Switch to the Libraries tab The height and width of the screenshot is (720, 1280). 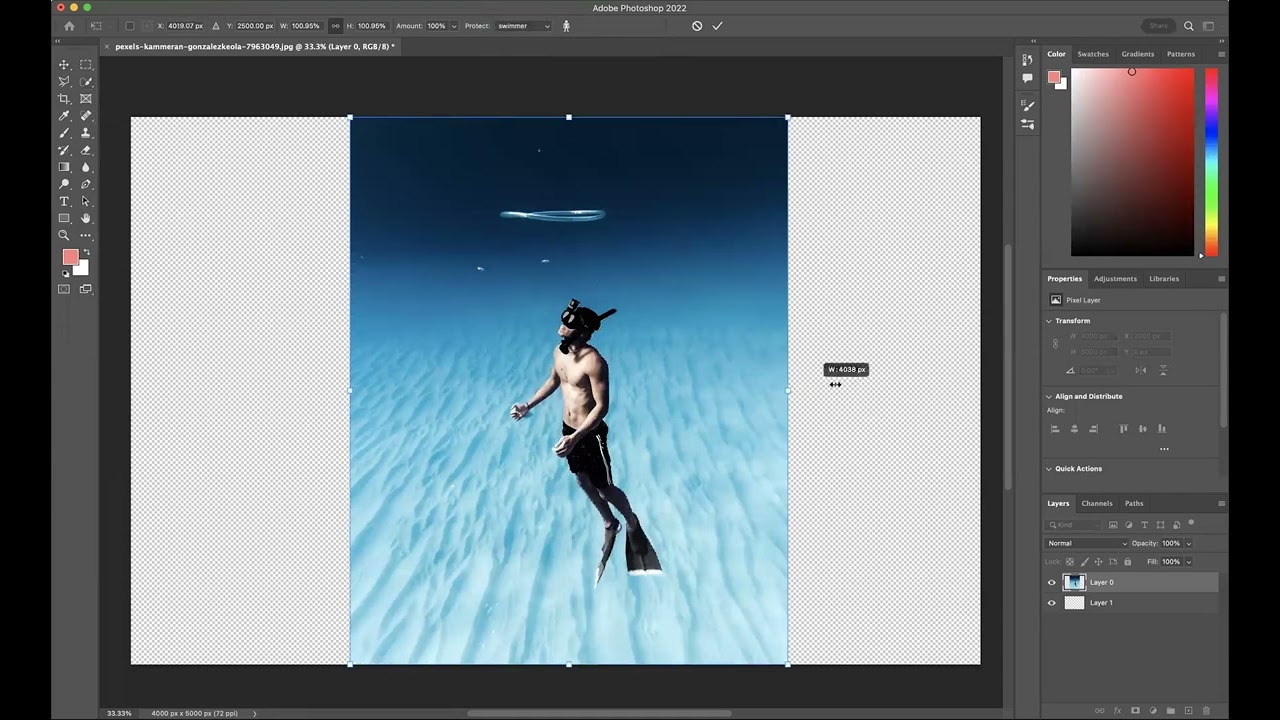pos(1164,279)
